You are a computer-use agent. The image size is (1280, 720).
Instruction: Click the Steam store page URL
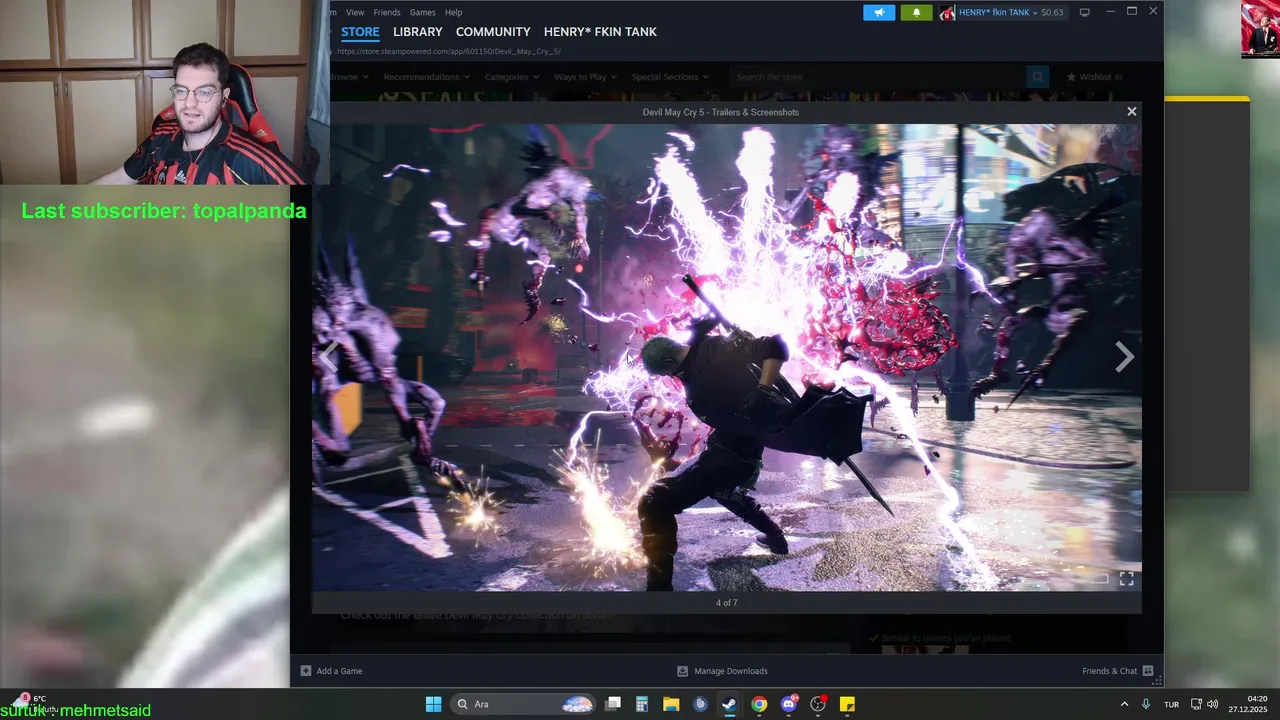(449, 51)
